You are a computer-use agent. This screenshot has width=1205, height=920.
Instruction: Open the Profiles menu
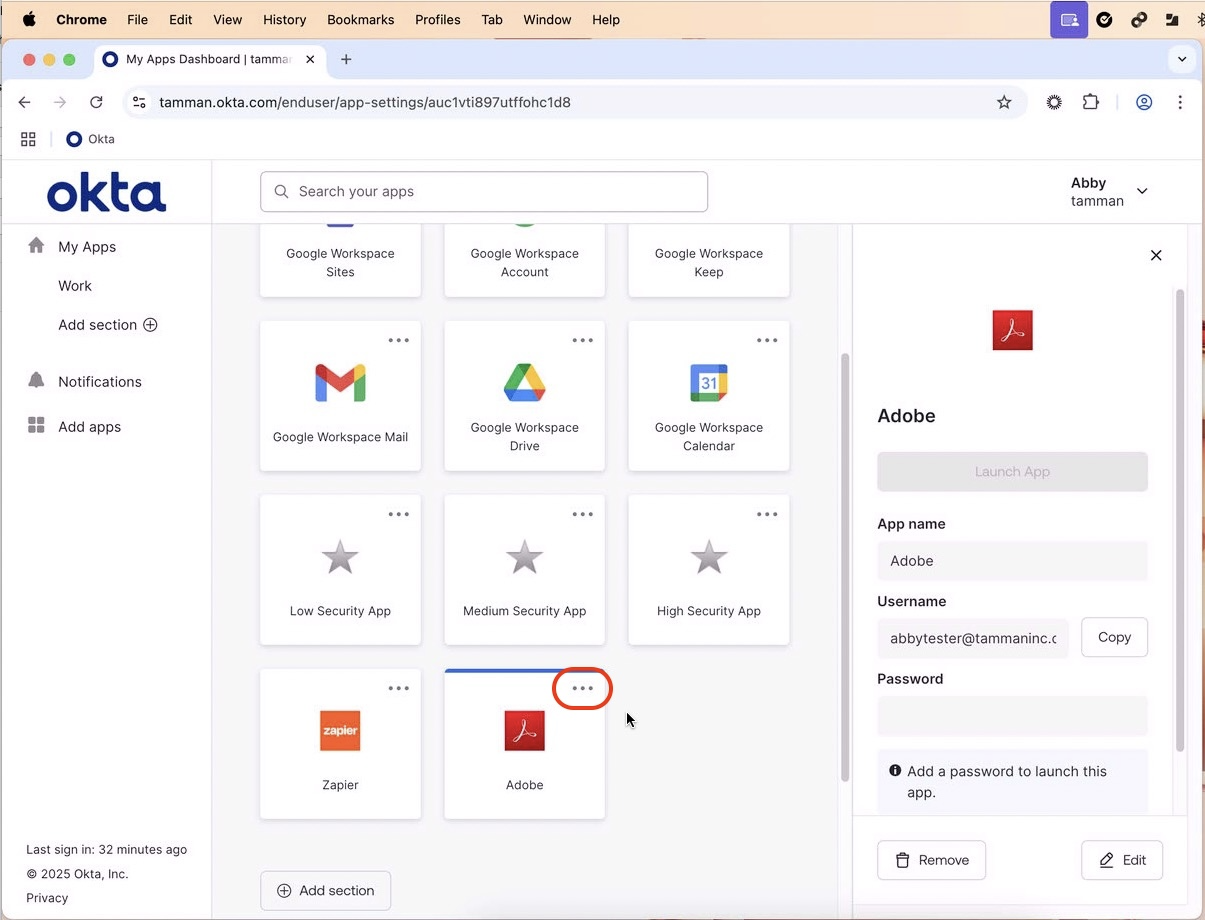pyautogui.click(x=438, y=19)
